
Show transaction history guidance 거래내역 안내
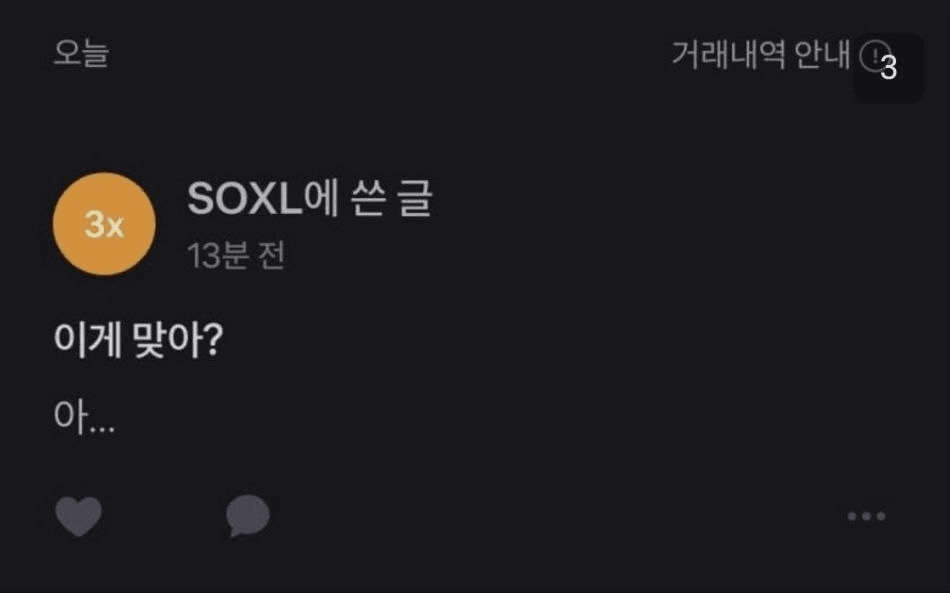pyautogui.click(x=760, y=54)
